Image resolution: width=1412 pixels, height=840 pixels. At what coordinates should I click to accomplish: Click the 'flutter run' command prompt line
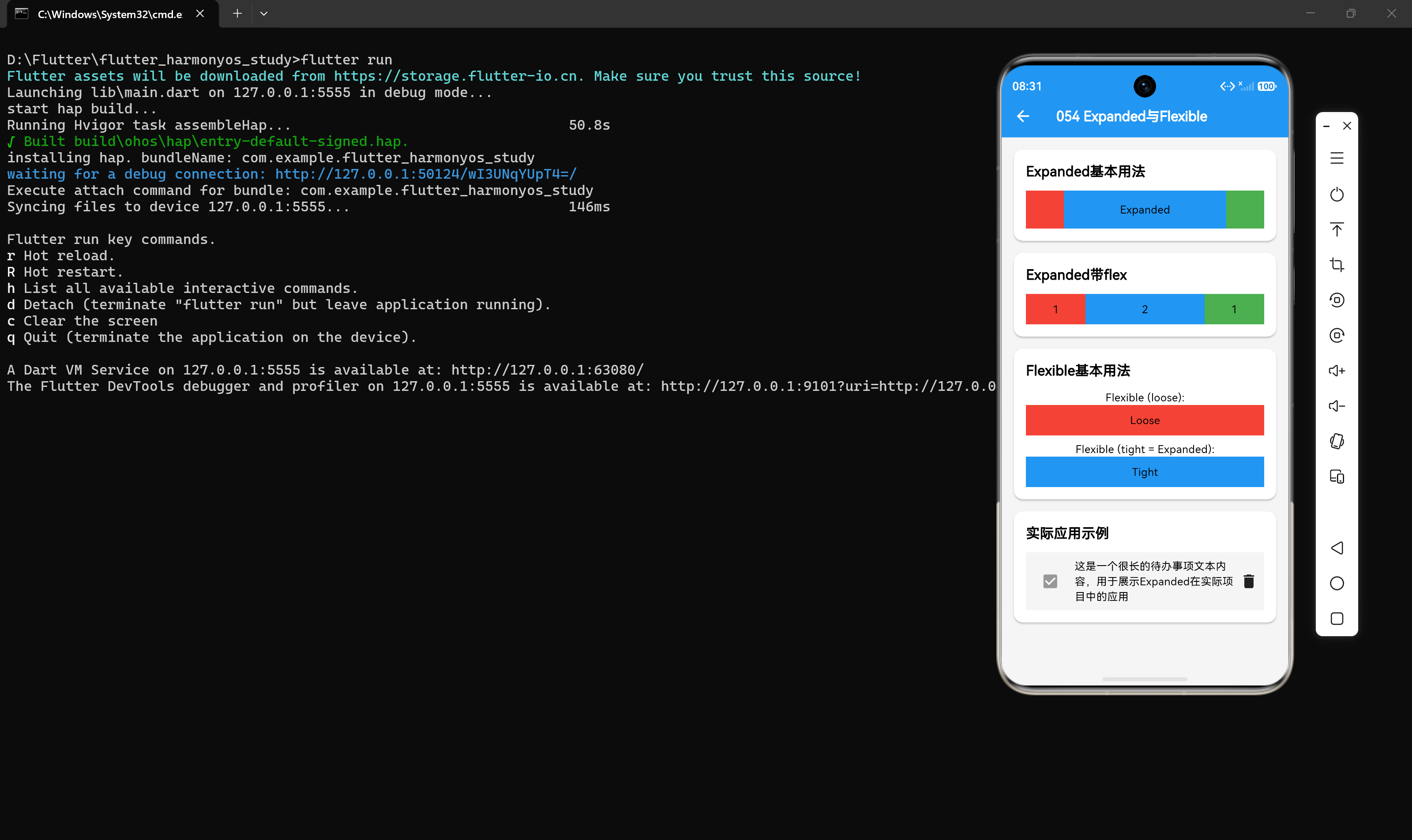click(199, 60)
